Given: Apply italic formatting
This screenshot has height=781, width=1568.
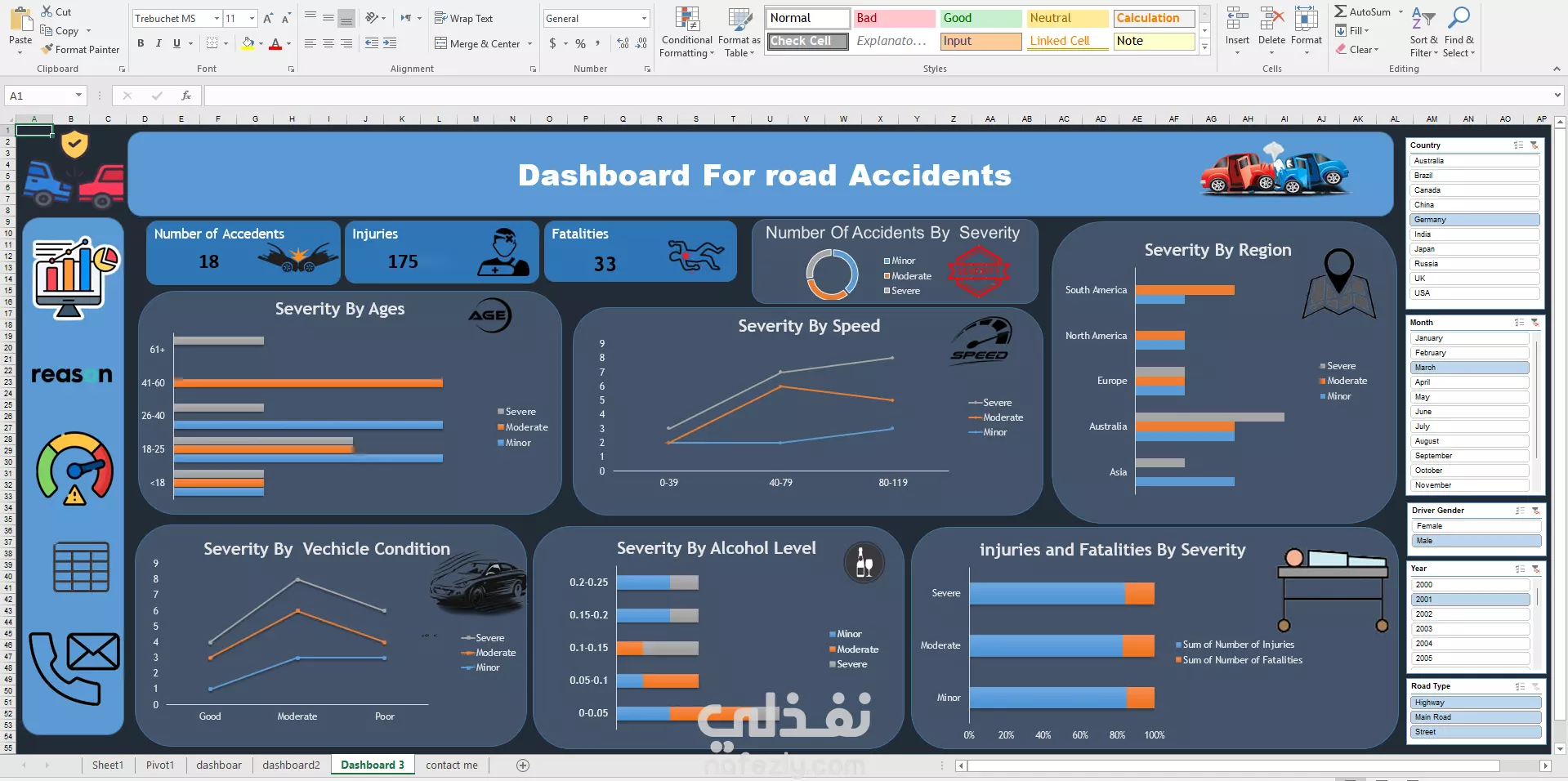Looking at the screenshot, I should click(159, 43).
